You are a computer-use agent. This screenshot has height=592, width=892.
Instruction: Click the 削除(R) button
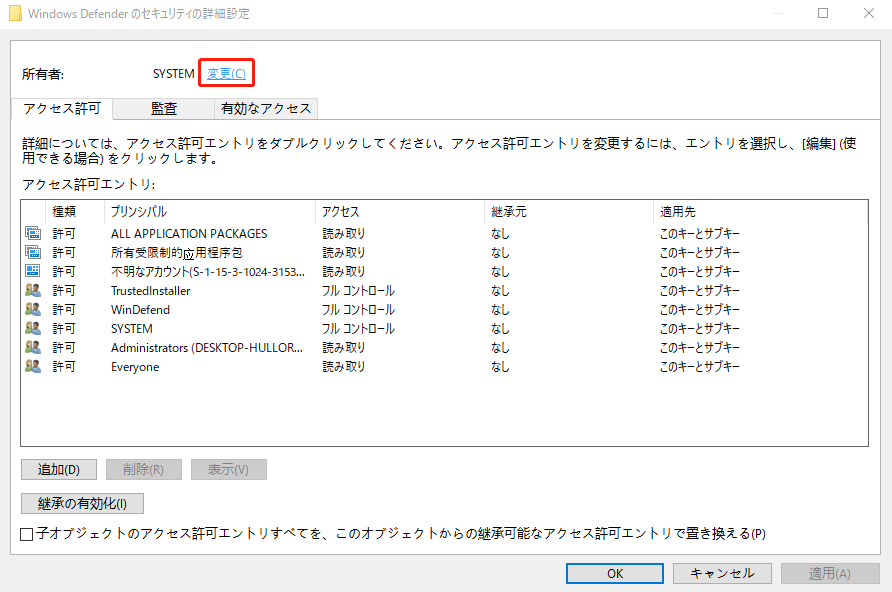click(x=143, y=470)
